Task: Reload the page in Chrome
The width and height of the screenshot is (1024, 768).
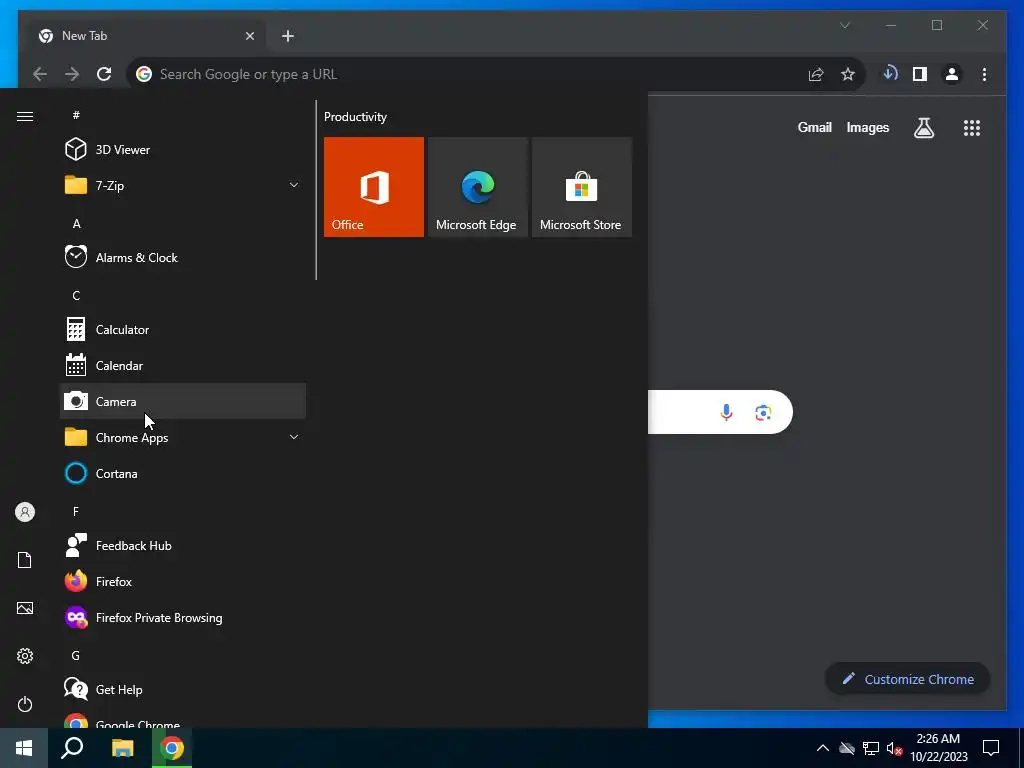Action: pyautogui.click(x=104, y=74)
